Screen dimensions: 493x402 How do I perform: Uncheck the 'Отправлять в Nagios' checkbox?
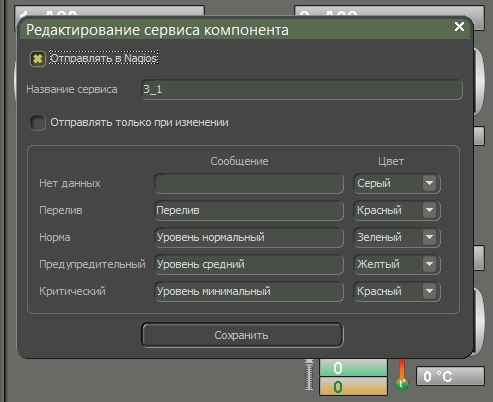click(x=38, y=59)
